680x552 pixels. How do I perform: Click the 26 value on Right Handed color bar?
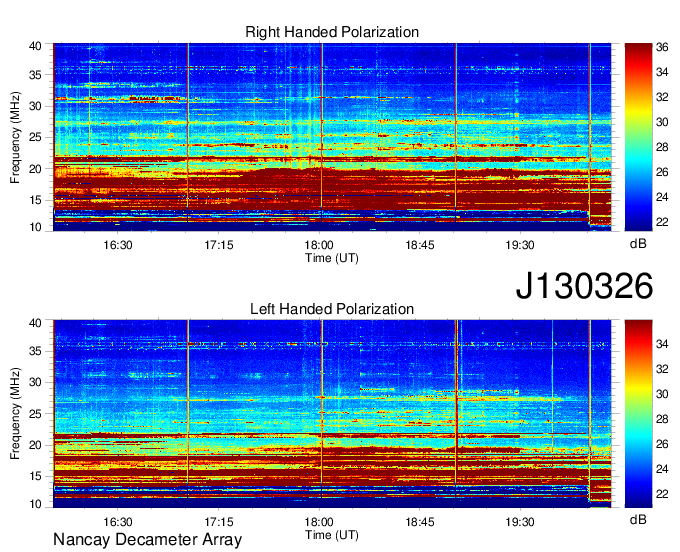tap(662, 173)
